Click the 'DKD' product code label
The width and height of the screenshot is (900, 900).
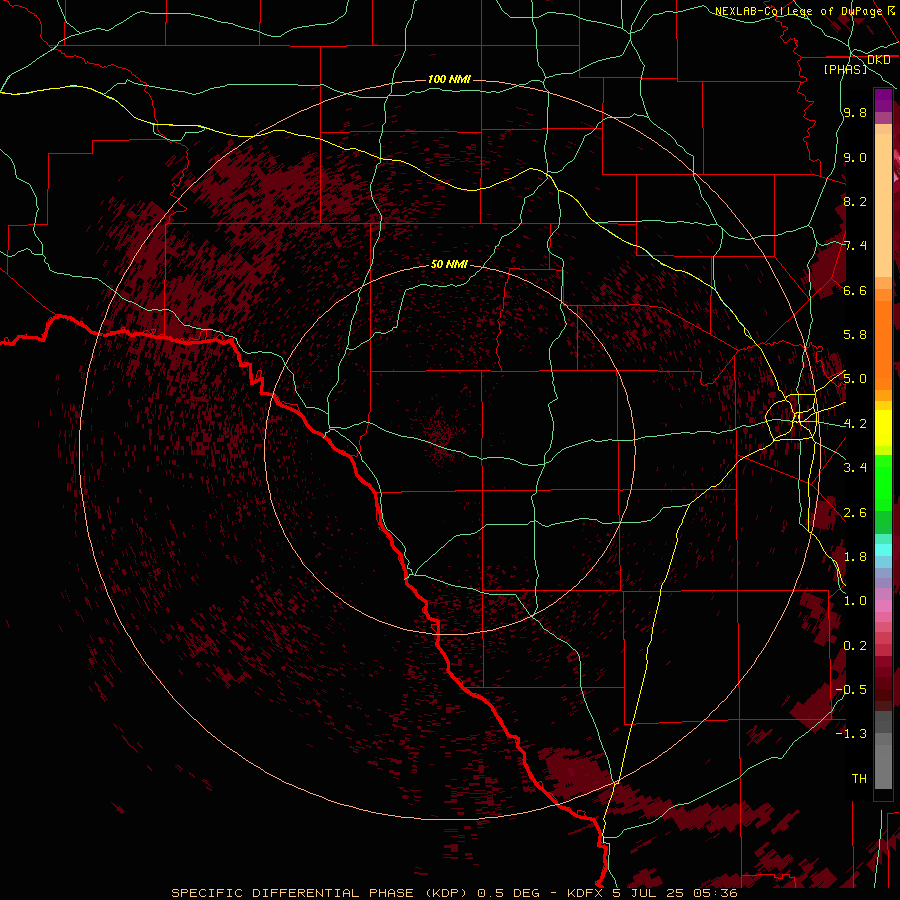click(878, 60)
